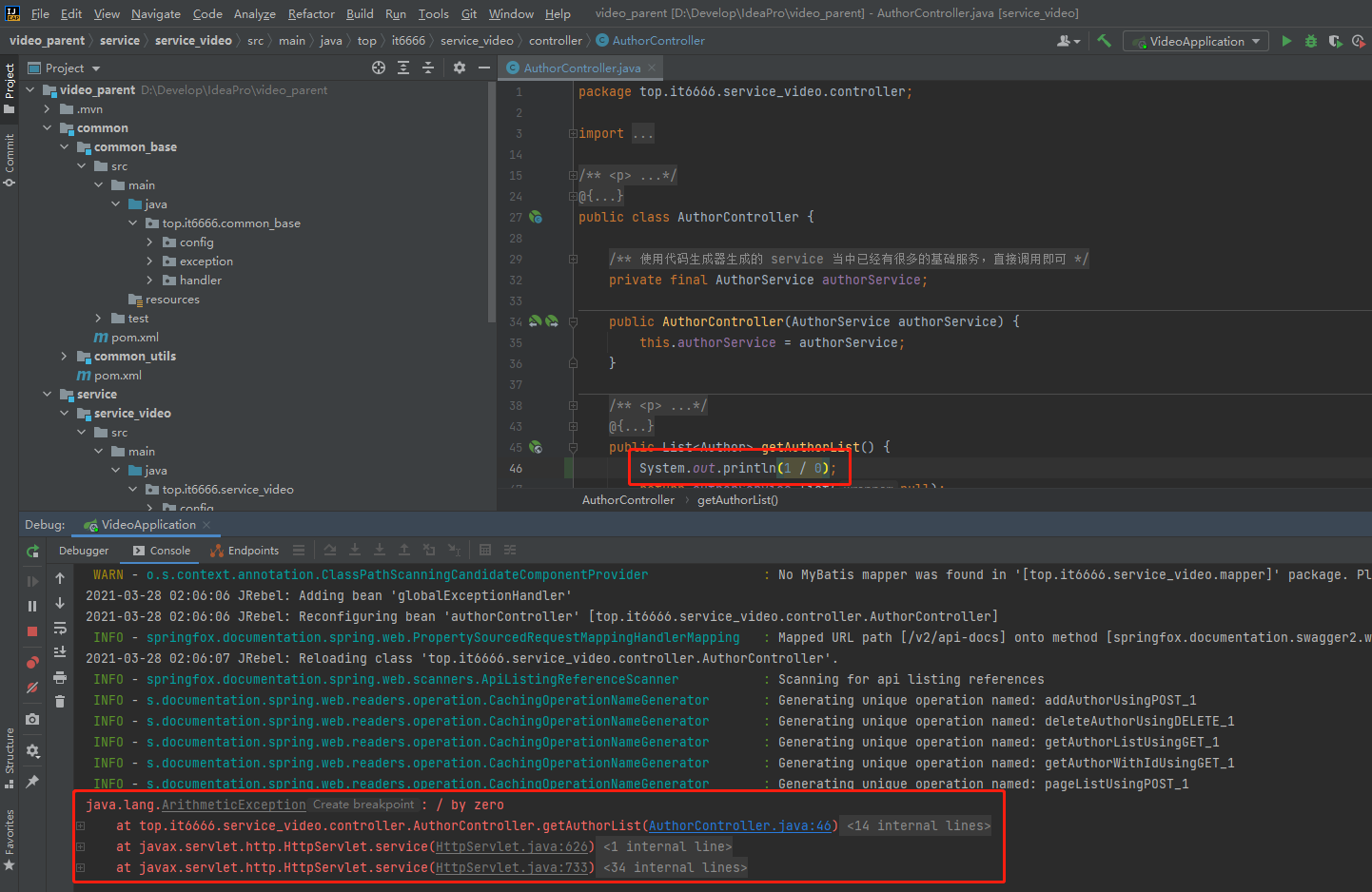Click the locate-in-project crosshair icon
This screenshot has width=1372, height=892.
(379, 68)
